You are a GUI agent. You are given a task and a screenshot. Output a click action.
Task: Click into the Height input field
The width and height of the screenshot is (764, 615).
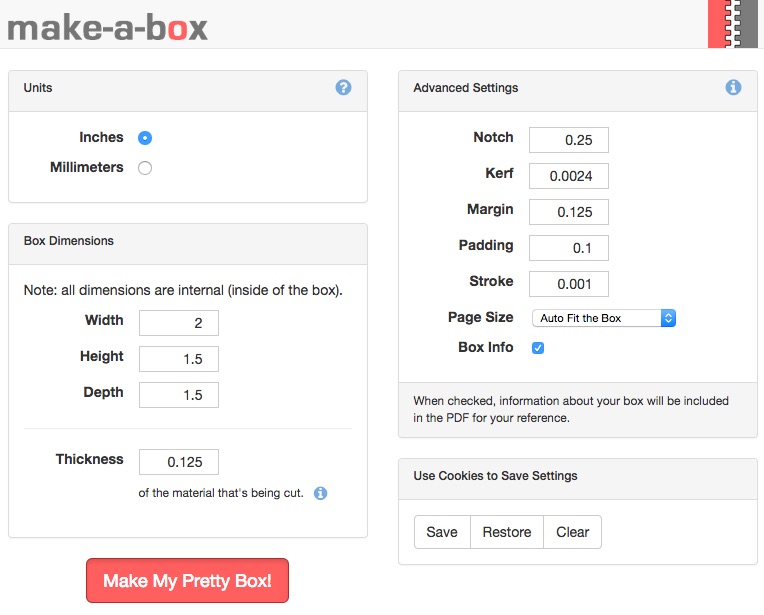pos(179,359)
